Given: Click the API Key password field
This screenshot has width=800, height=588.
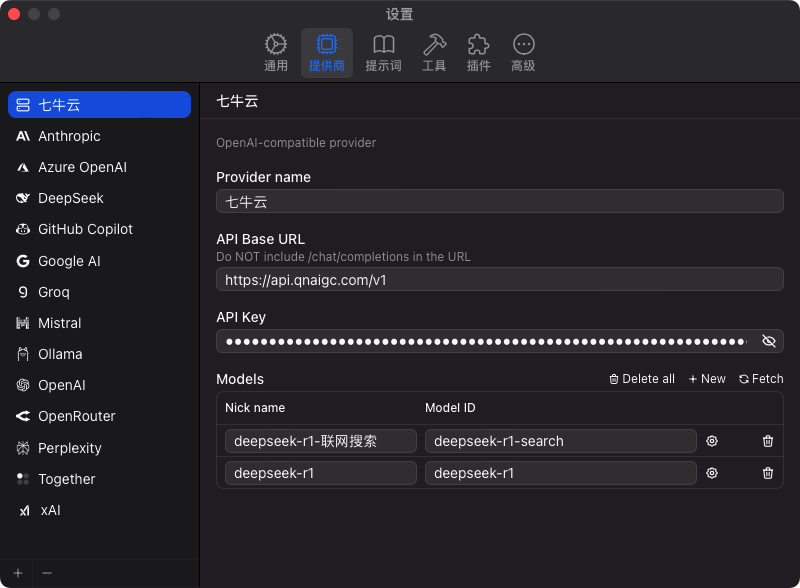Looking at the screenshot, I should 500,341.
